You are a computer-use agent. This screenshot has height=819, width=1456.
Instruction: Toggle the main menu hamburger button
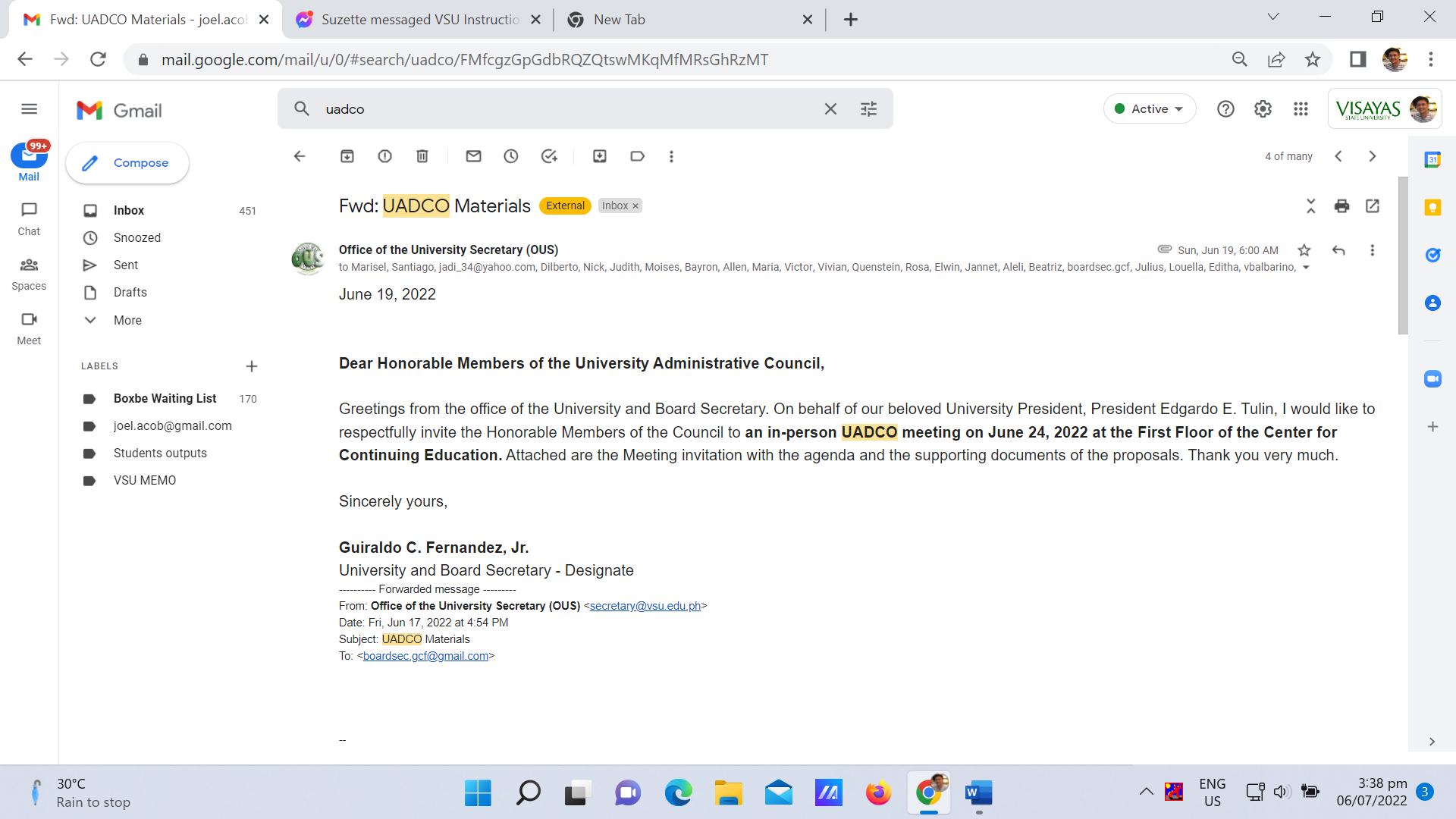pyautogui.click(x=29, y=109)
